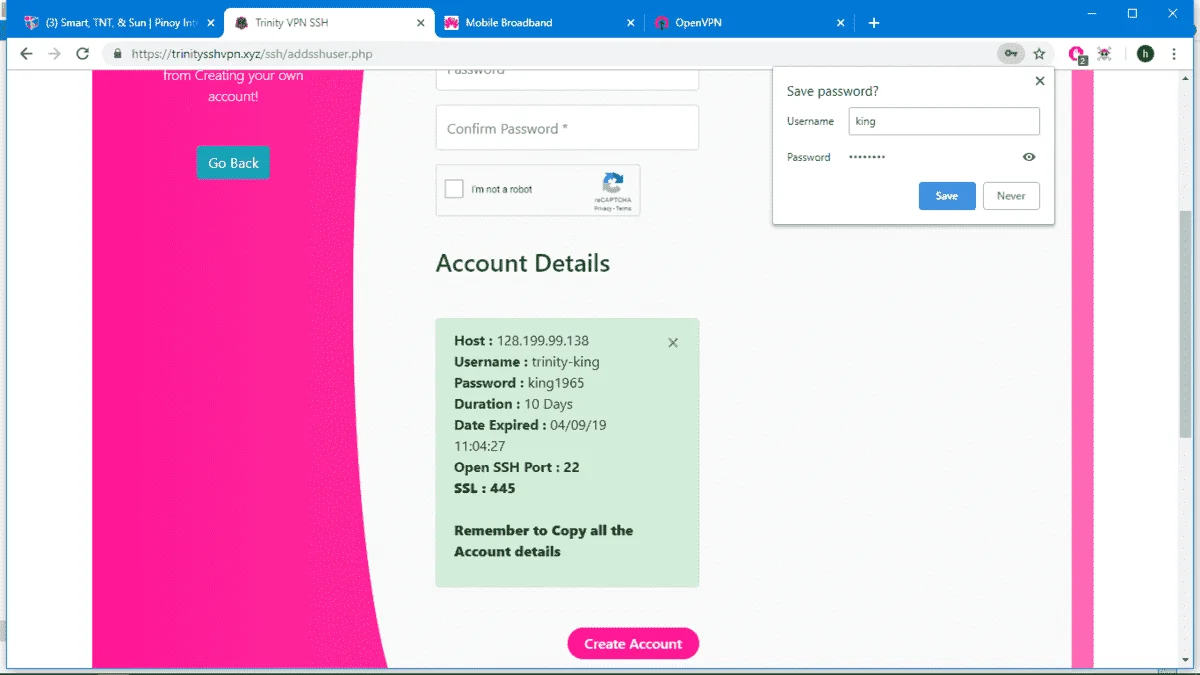Open the Chrome three-dot menu
Viewport: 1200px width, 675px height.
1175,54
